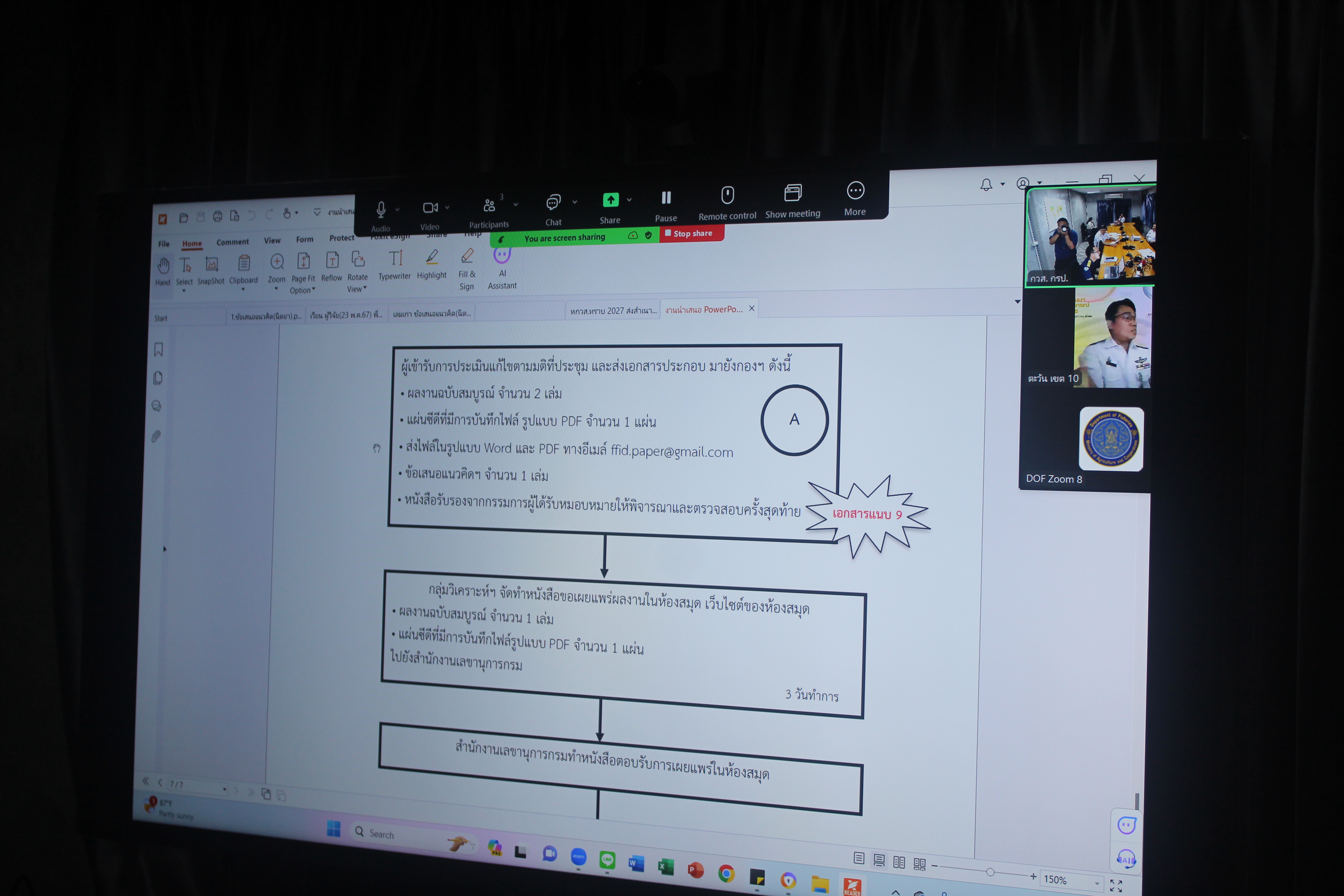1344x896 pixels.
Task: Open the Attachments paperclip panel
Action: pyautogui.click(x=156, y=436)
